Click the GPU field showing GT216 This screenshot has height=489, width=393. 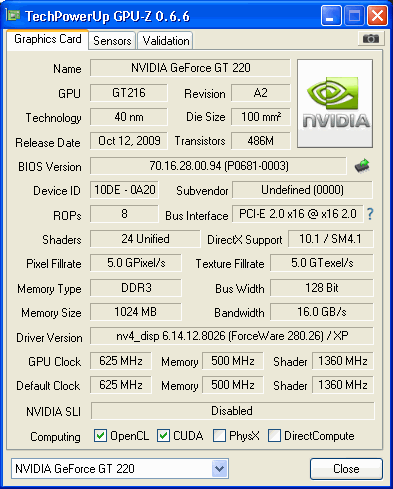click(x=129, y=93)
